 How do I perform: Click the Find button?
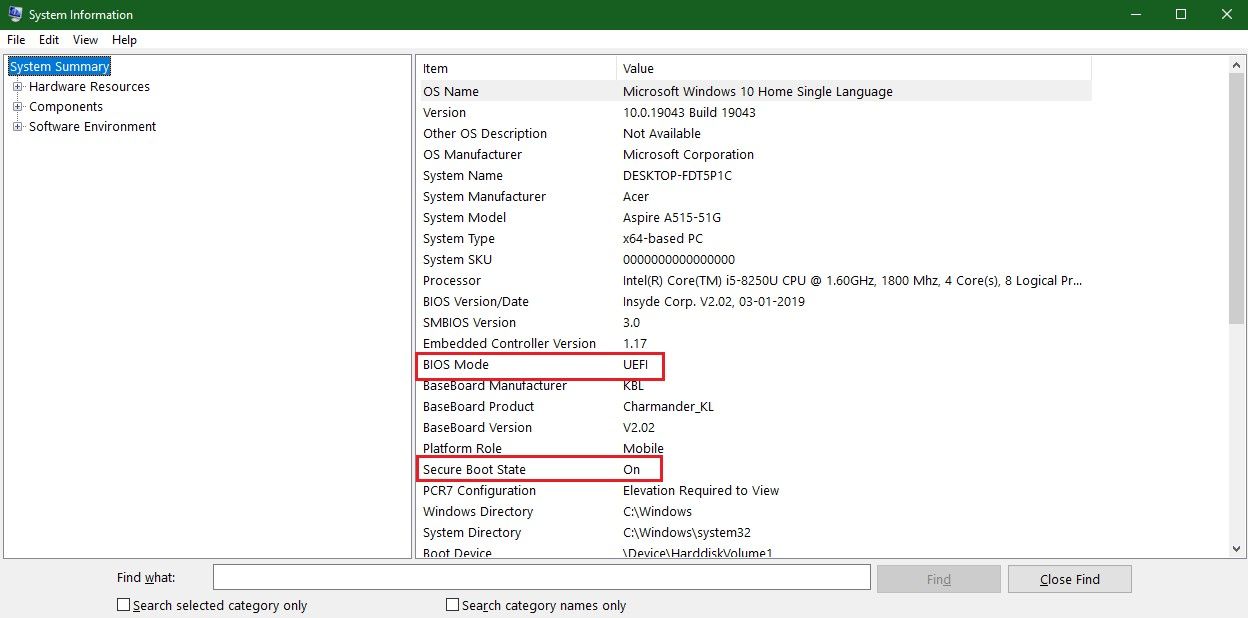(x=938, y=578)
